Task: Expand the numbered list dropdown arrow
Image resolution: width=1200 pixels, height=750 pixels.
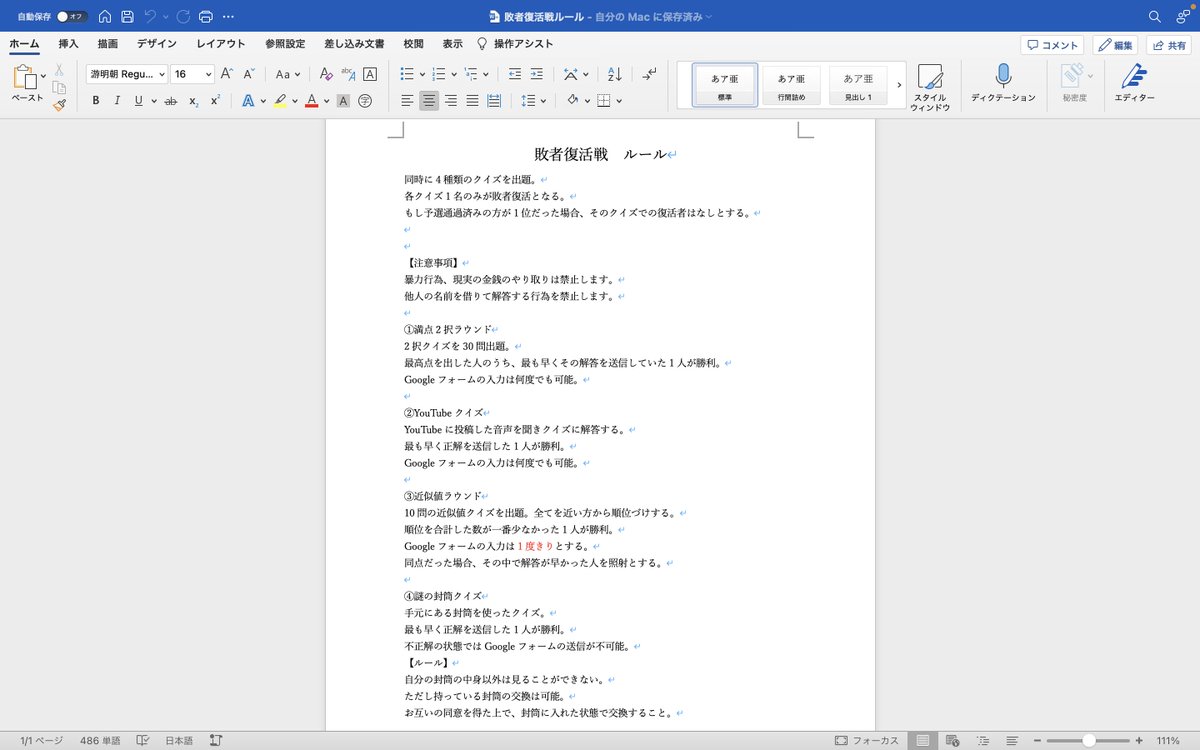Action: click(455, 75)
